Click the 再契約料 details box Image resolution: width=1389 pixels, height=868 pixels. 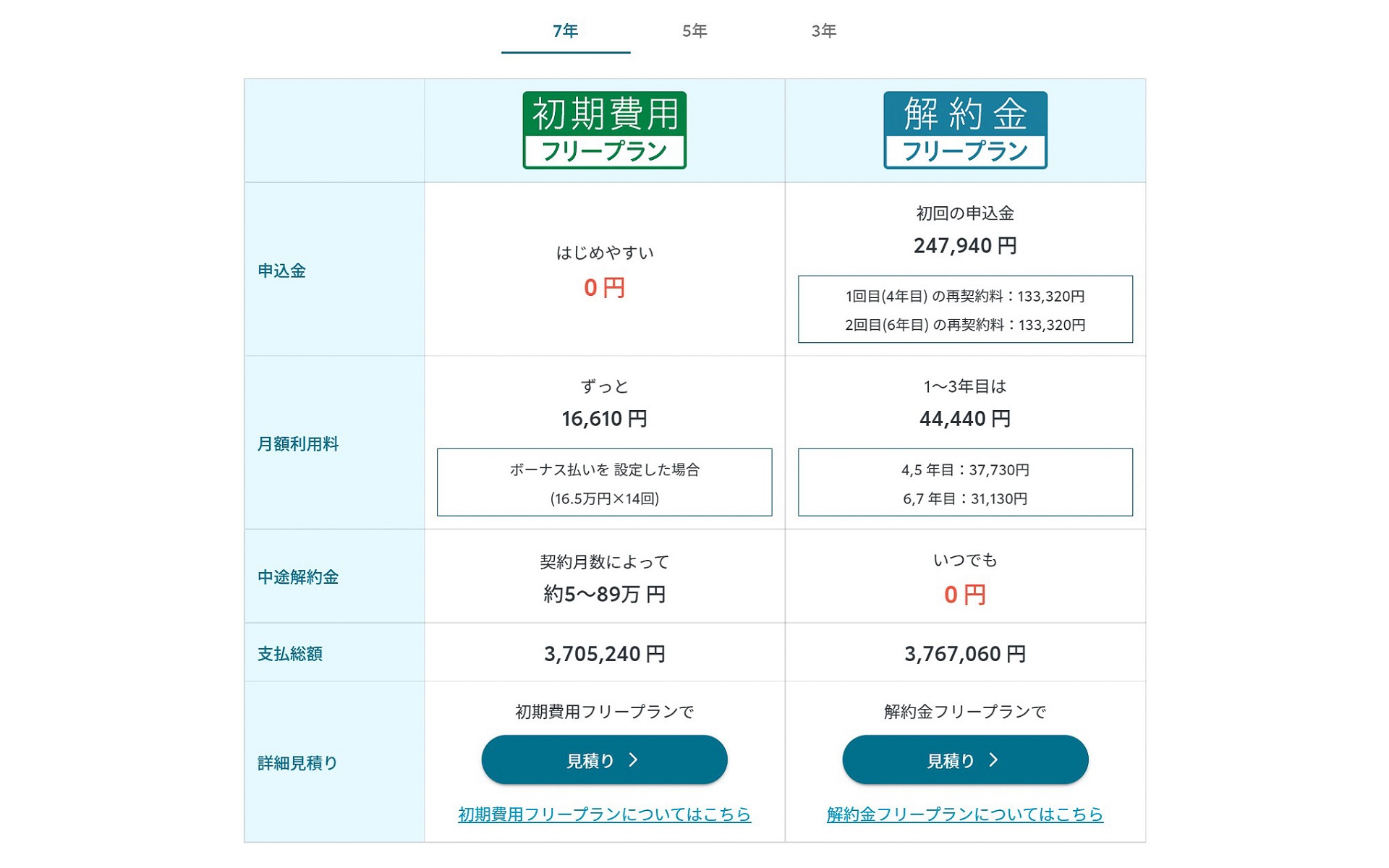coord(965,310)
